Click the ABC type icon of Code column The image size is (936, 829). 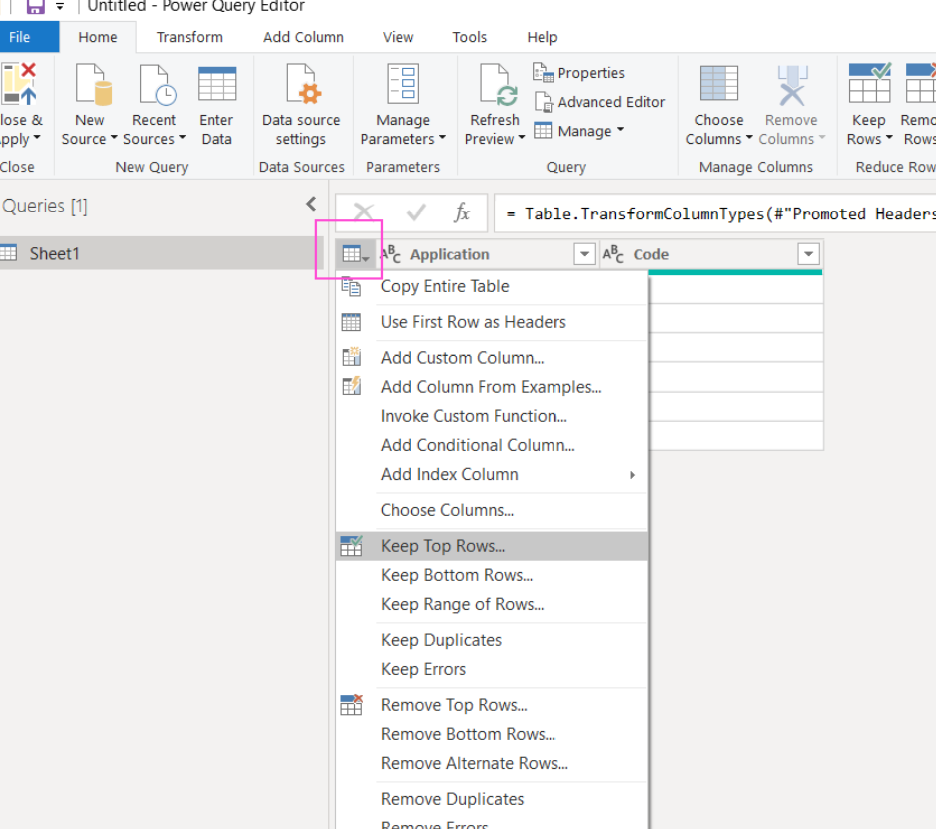pyautogui.click(x=613, y=254)
